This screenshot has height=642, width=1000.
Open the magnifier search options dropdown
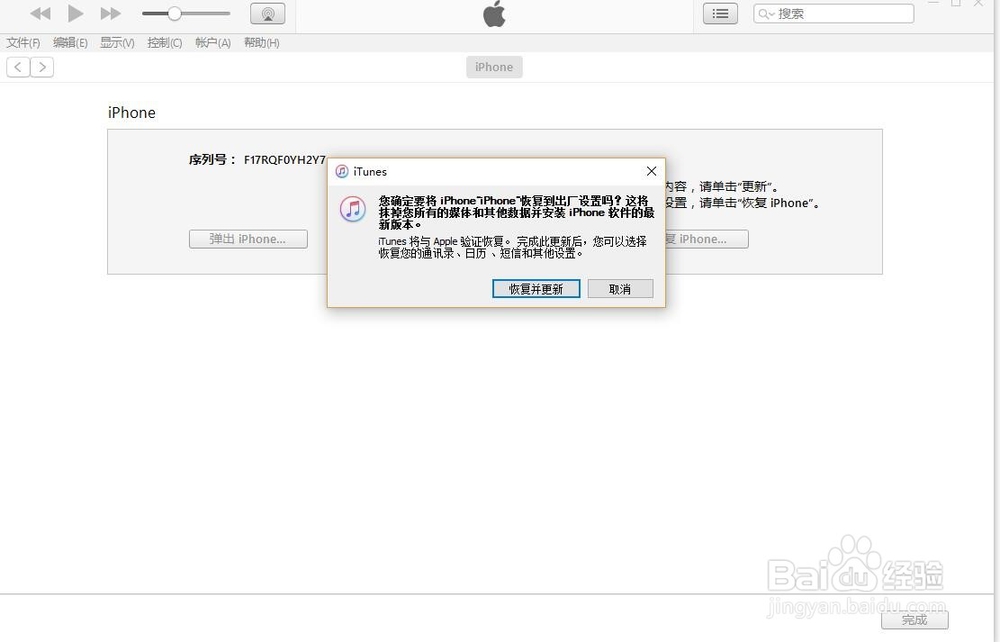coord(766,13)
